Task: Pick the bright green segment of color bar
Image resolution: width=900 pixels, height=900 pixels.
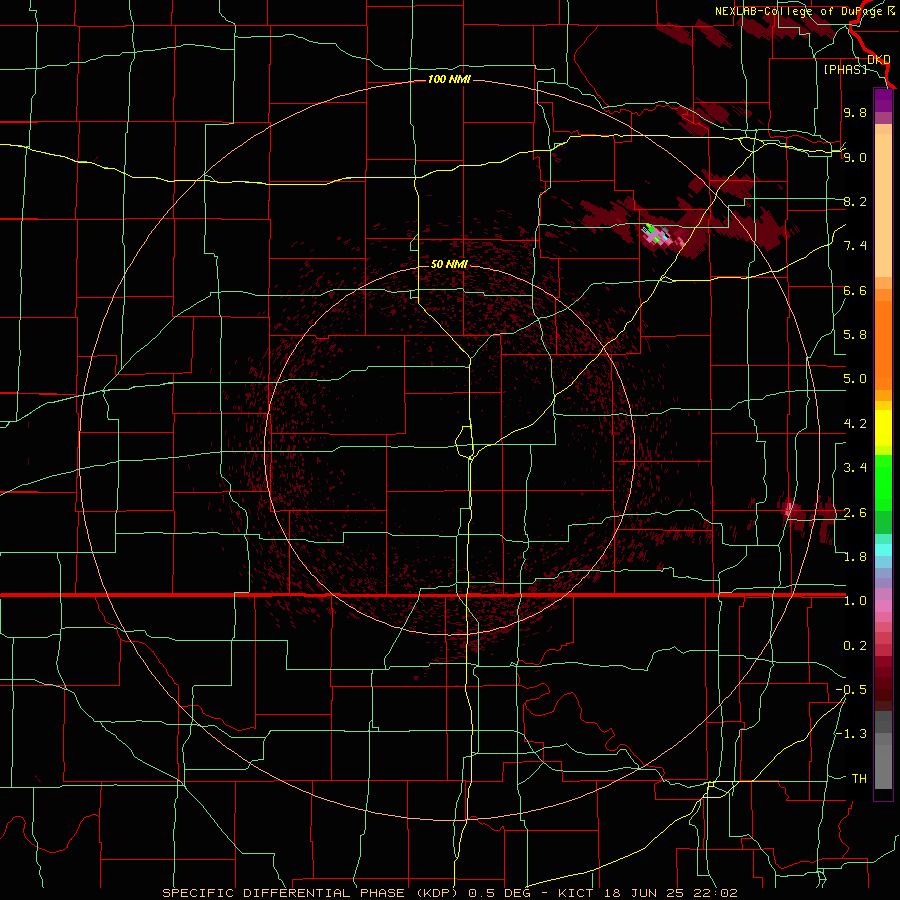Action: 883,483
